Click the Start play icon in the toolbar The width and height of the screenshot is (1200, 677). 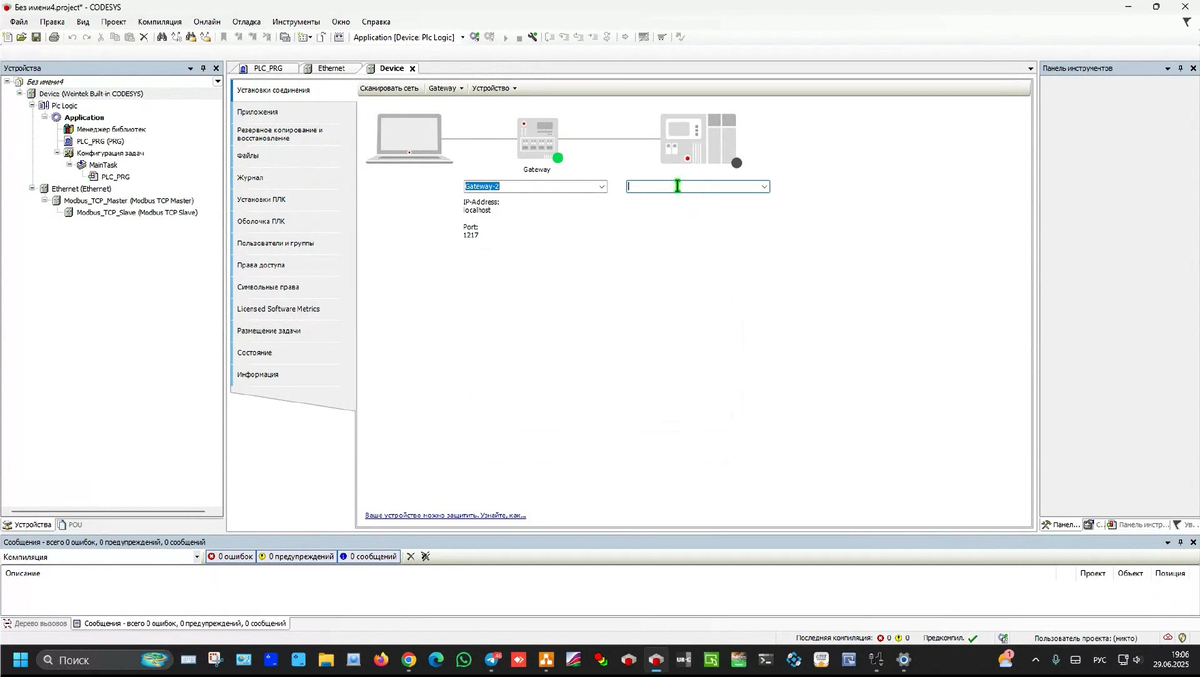(x=505, y=37)
